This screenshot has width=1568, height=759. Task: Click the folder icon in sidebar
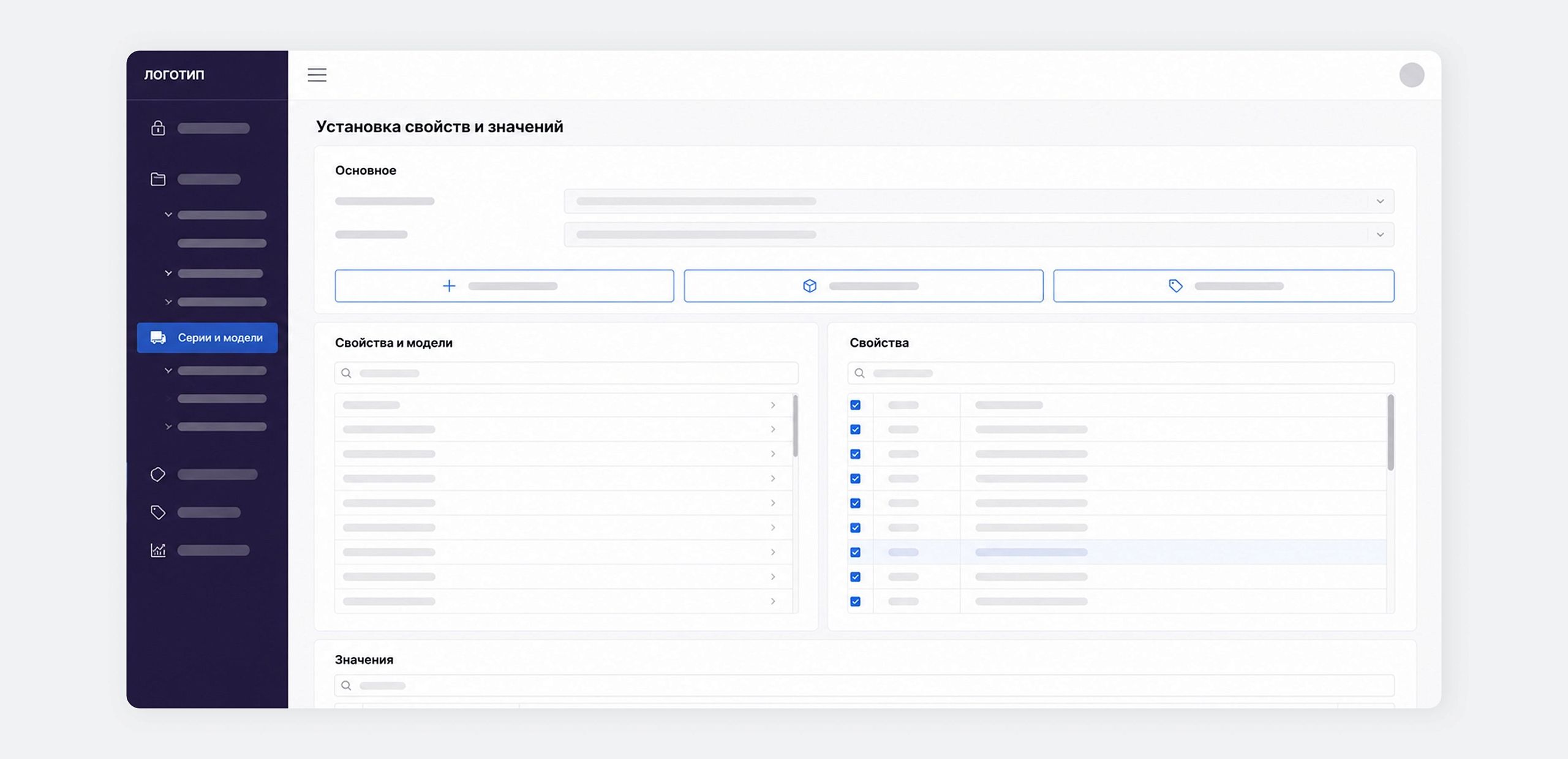tap(158, 179)
